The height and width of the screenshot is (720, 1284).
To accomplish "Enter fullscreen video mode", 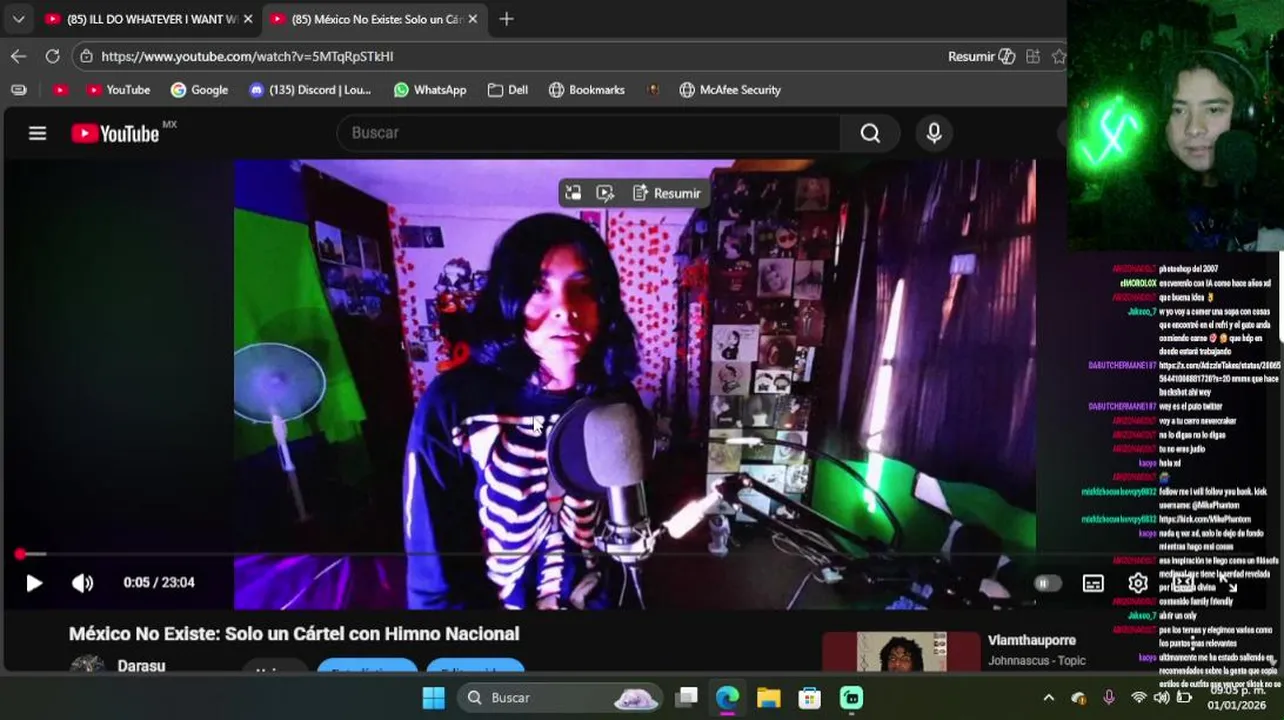I will point(1228,584).
